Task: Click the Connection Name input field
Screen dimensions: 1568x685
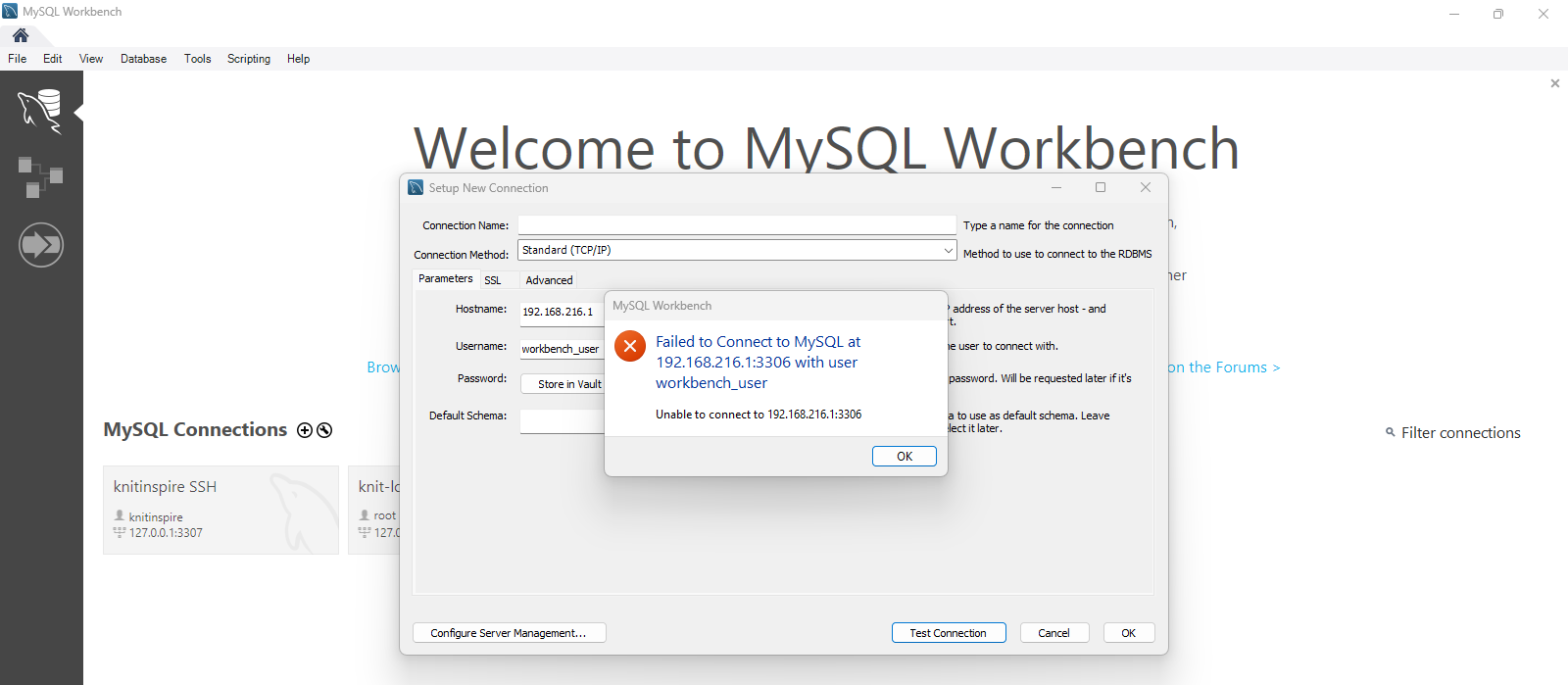Action: coord(737,225)
